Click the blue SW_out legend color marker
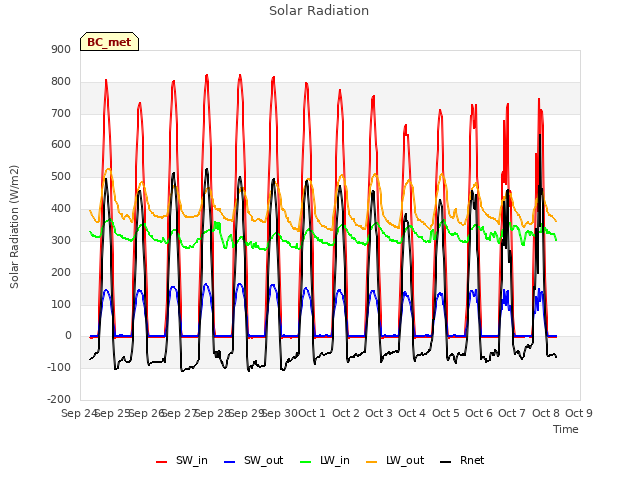This screenshot has width=640, height=480. (x=230, y=462)
